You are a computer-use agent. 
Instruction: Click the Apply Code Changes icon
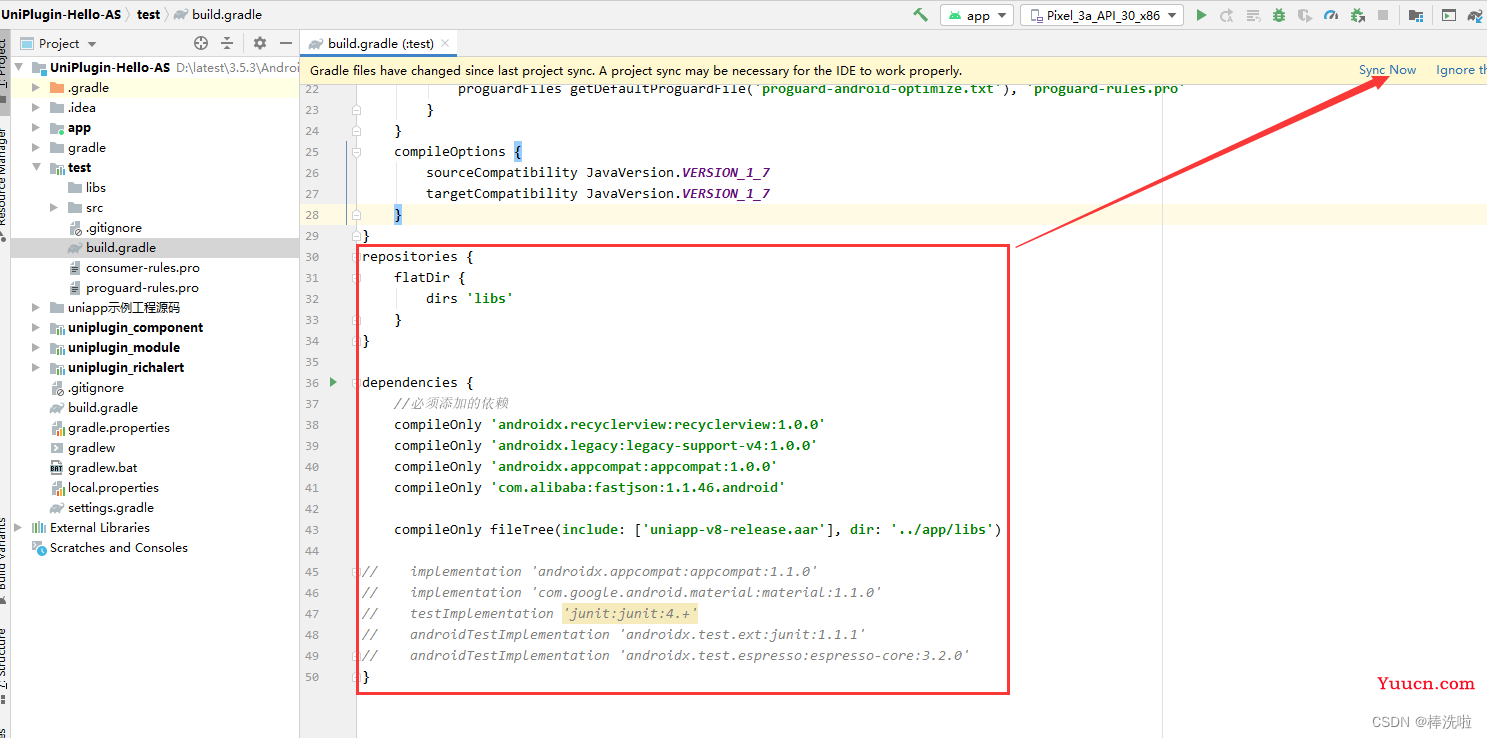point(1253,15)
